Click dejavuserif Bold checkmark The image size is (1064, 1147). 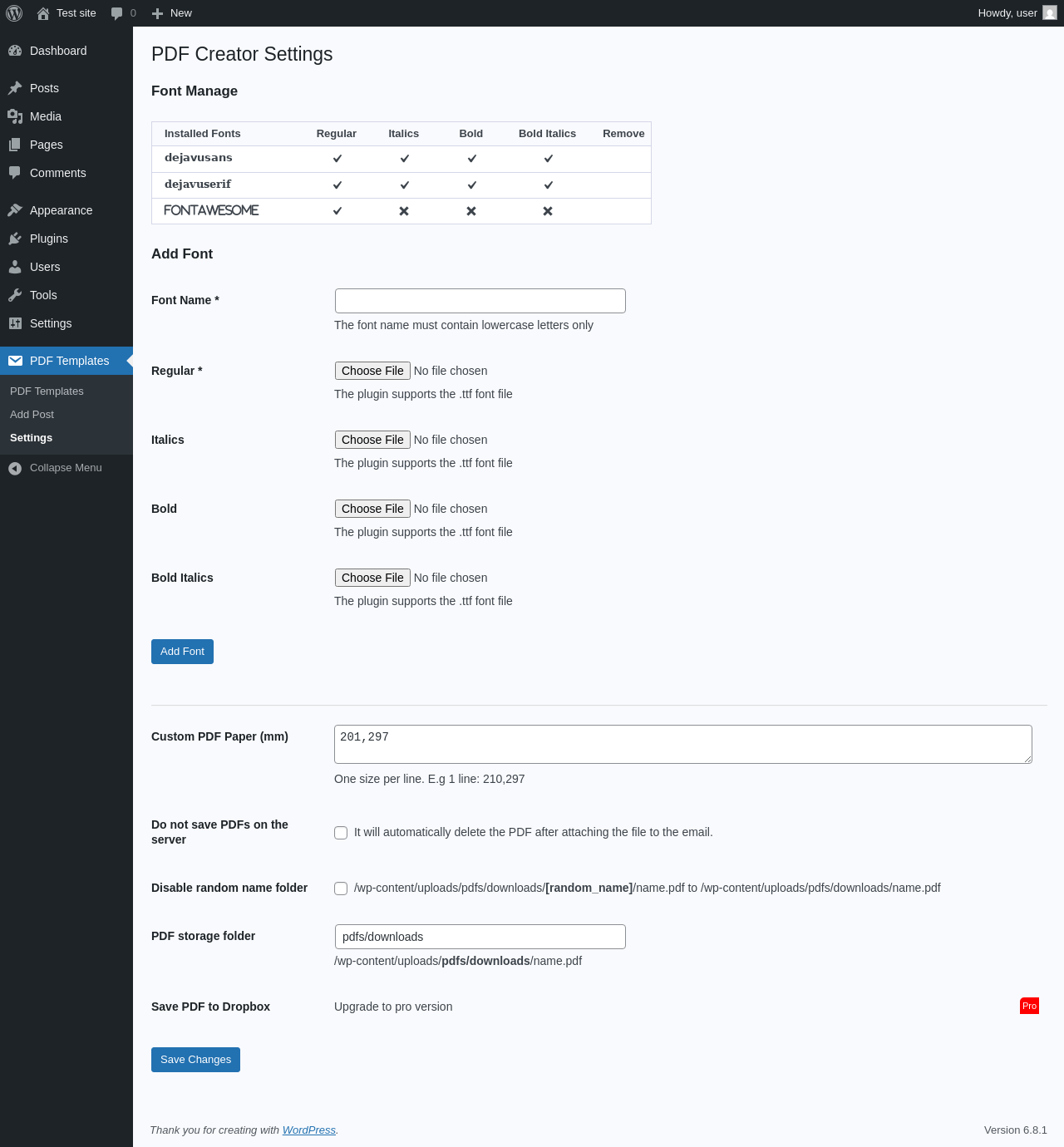[472, 185]
